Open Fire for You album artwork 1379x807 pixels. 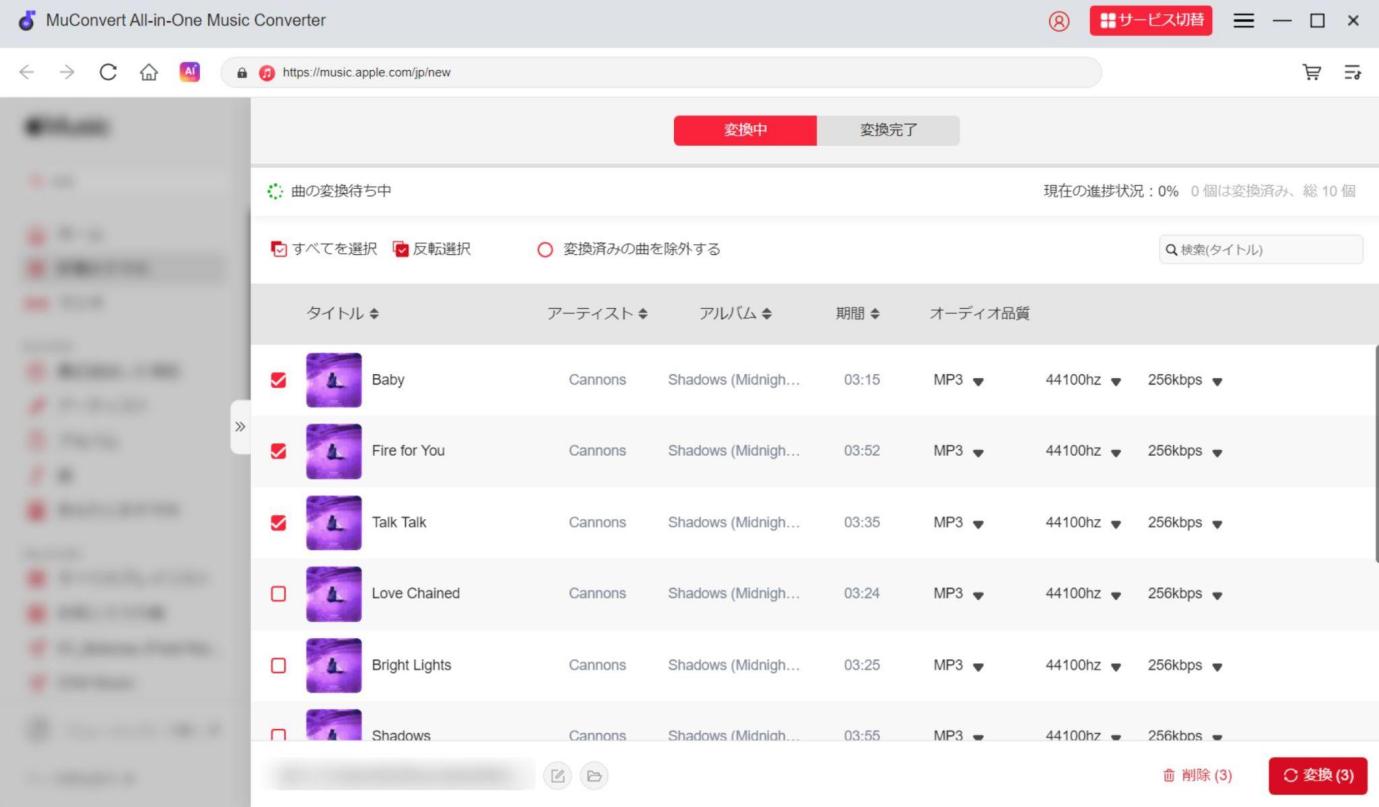[334, 451]
